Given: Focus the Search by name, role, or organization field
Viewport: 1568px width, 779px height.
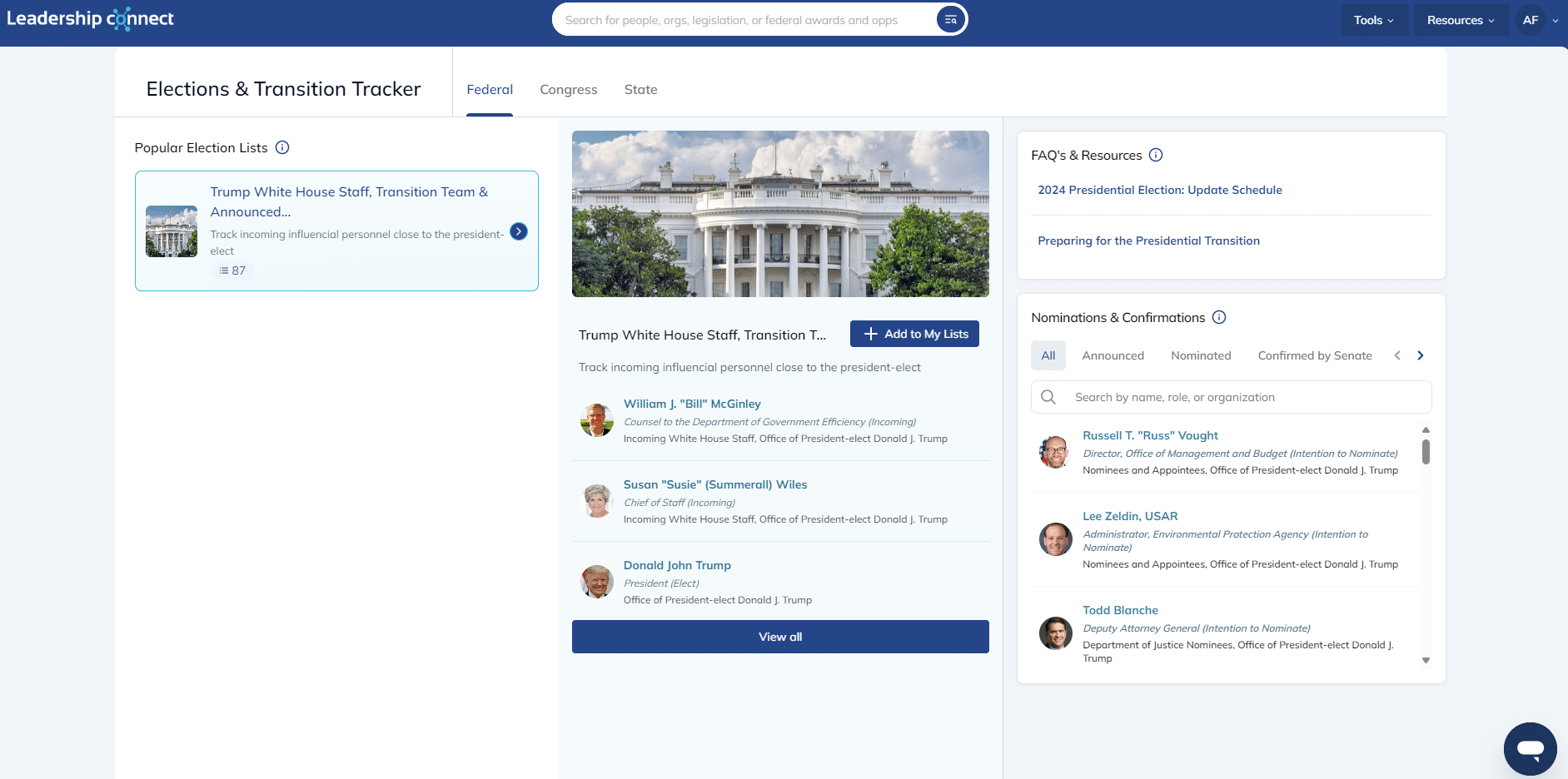Looking at the screenshot, I should click(1231, 397).
